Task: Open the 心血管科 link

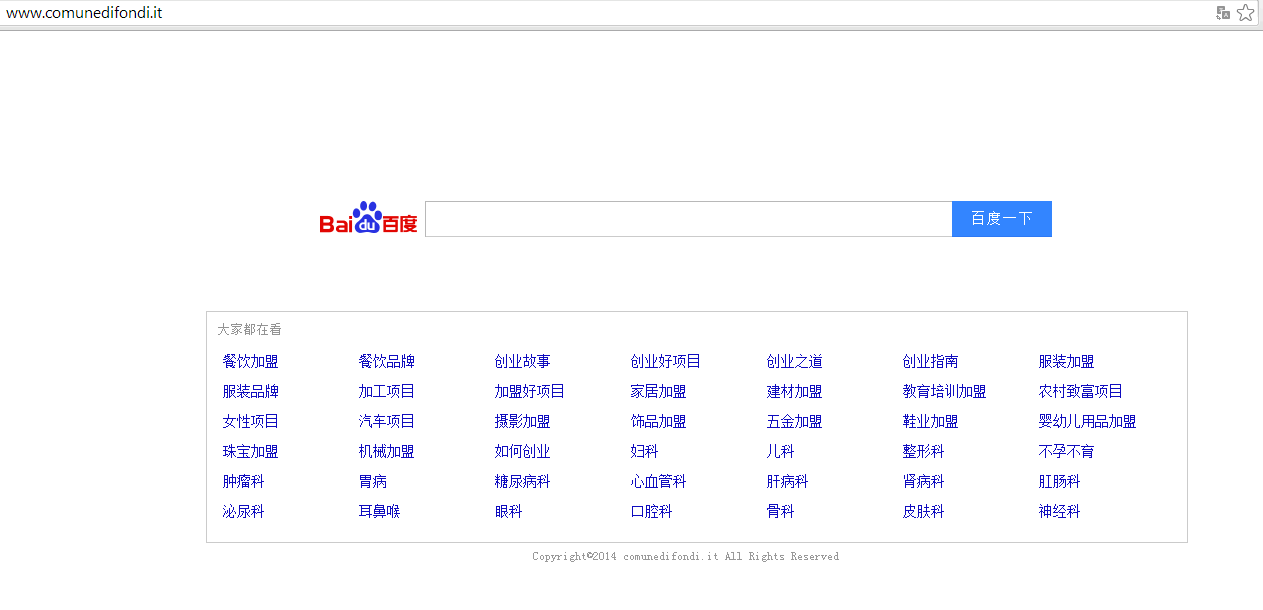Action: click(659, 482)
